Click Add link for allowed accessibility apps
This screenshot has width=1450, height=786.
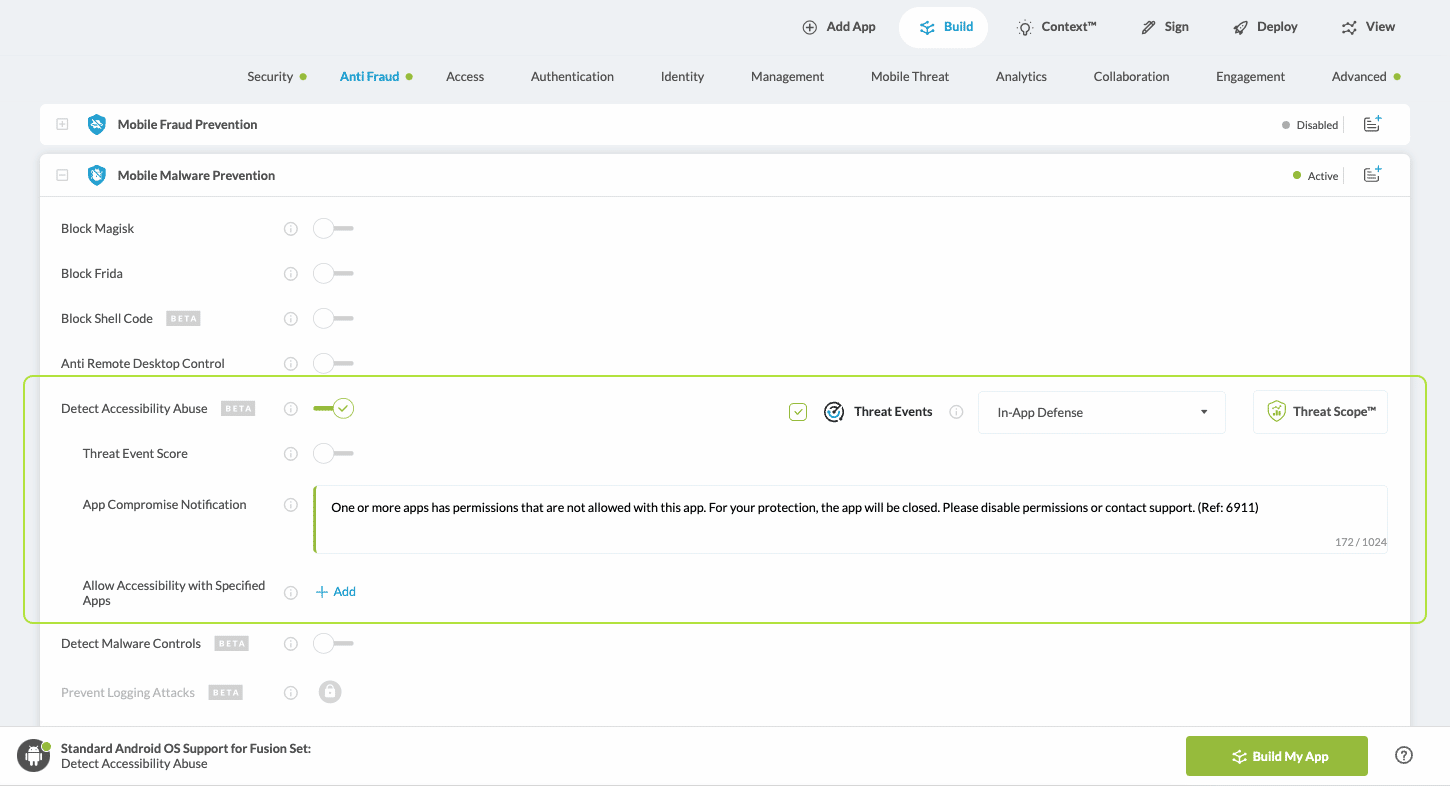tap(336, 592)
